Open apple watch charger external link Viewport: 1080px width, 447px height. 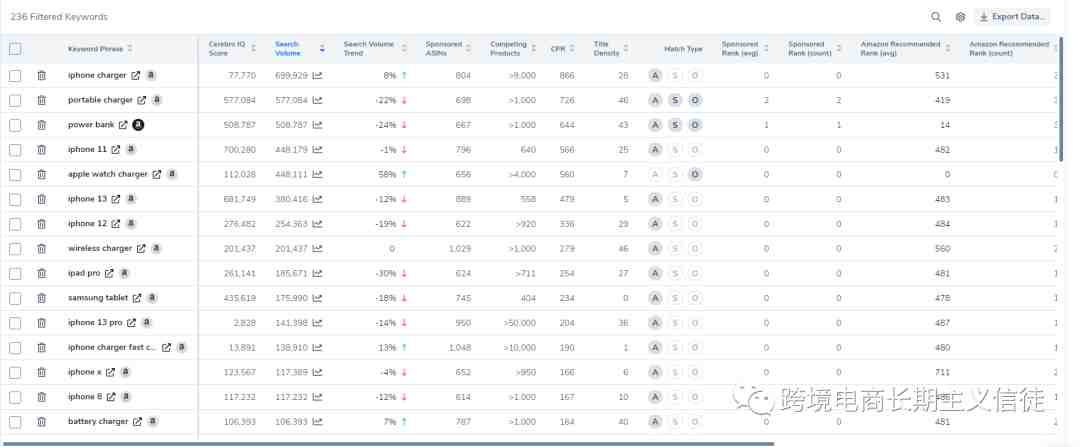point(156,174)
